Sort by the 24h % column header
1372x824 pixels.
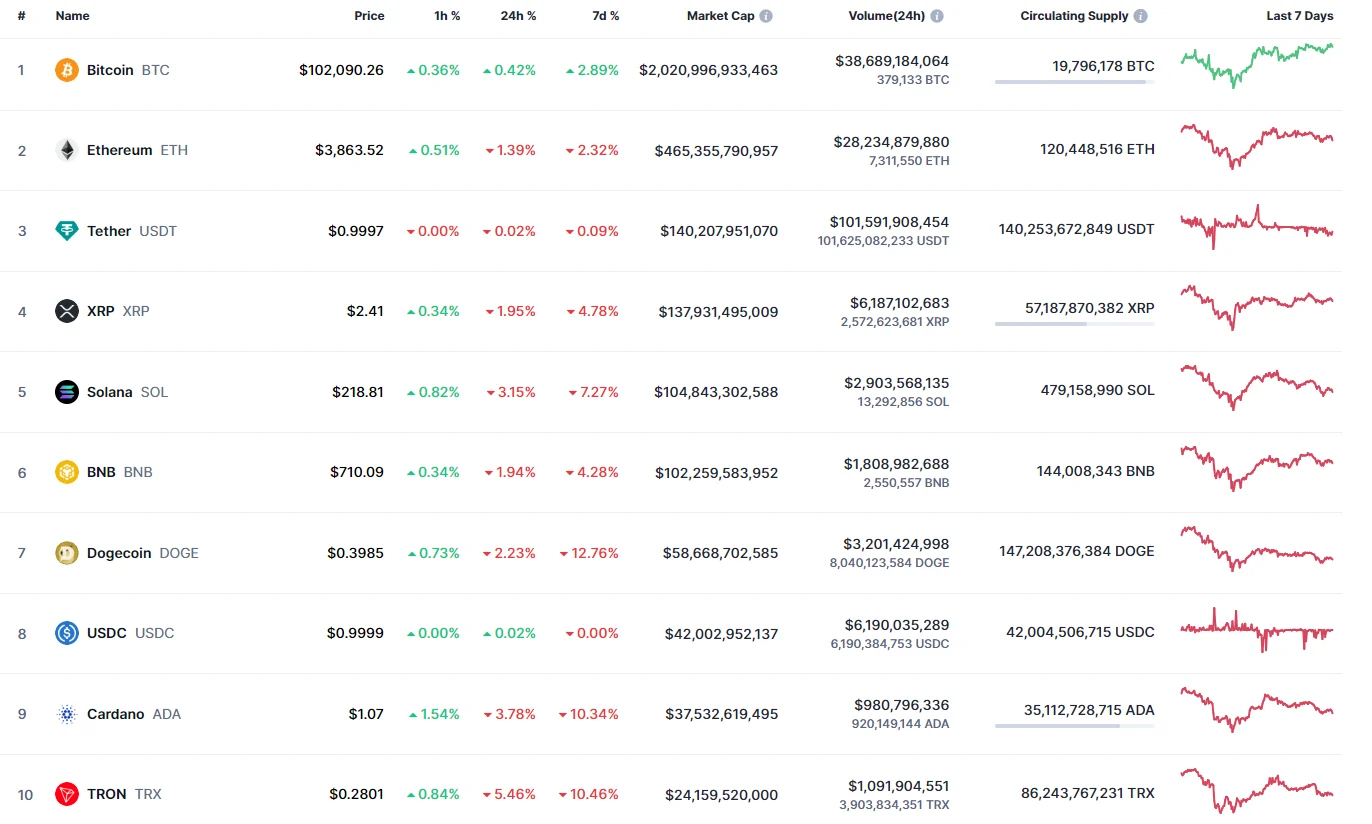click(518, 16)
